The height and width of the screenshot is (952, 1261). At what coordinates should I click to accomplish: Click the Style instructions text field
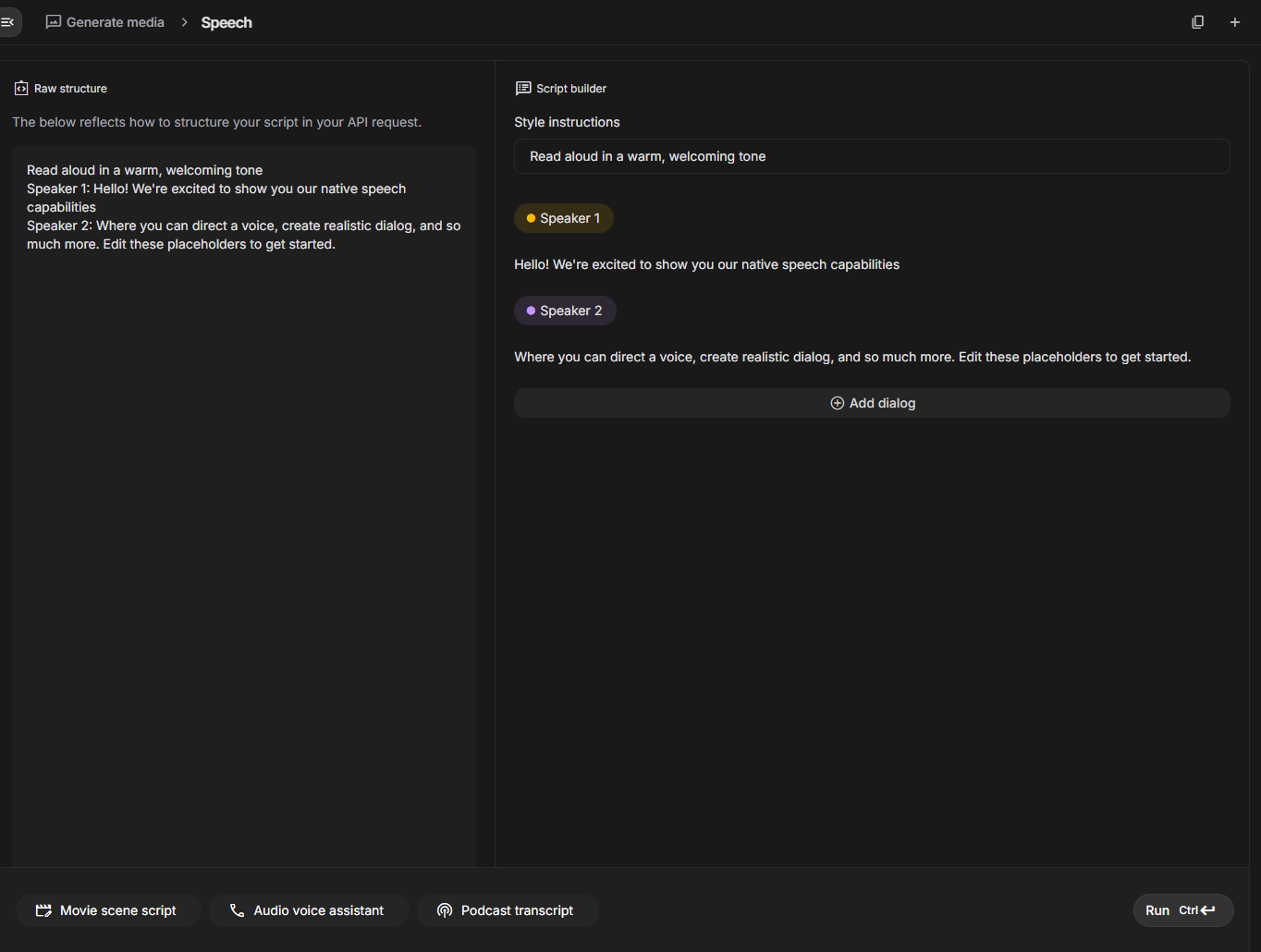point(872,156)
